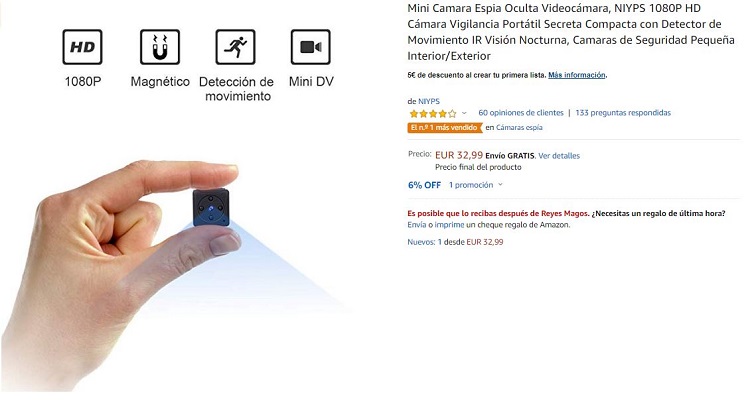
Task: Click the HD 1080P icon
Action: 82,47
